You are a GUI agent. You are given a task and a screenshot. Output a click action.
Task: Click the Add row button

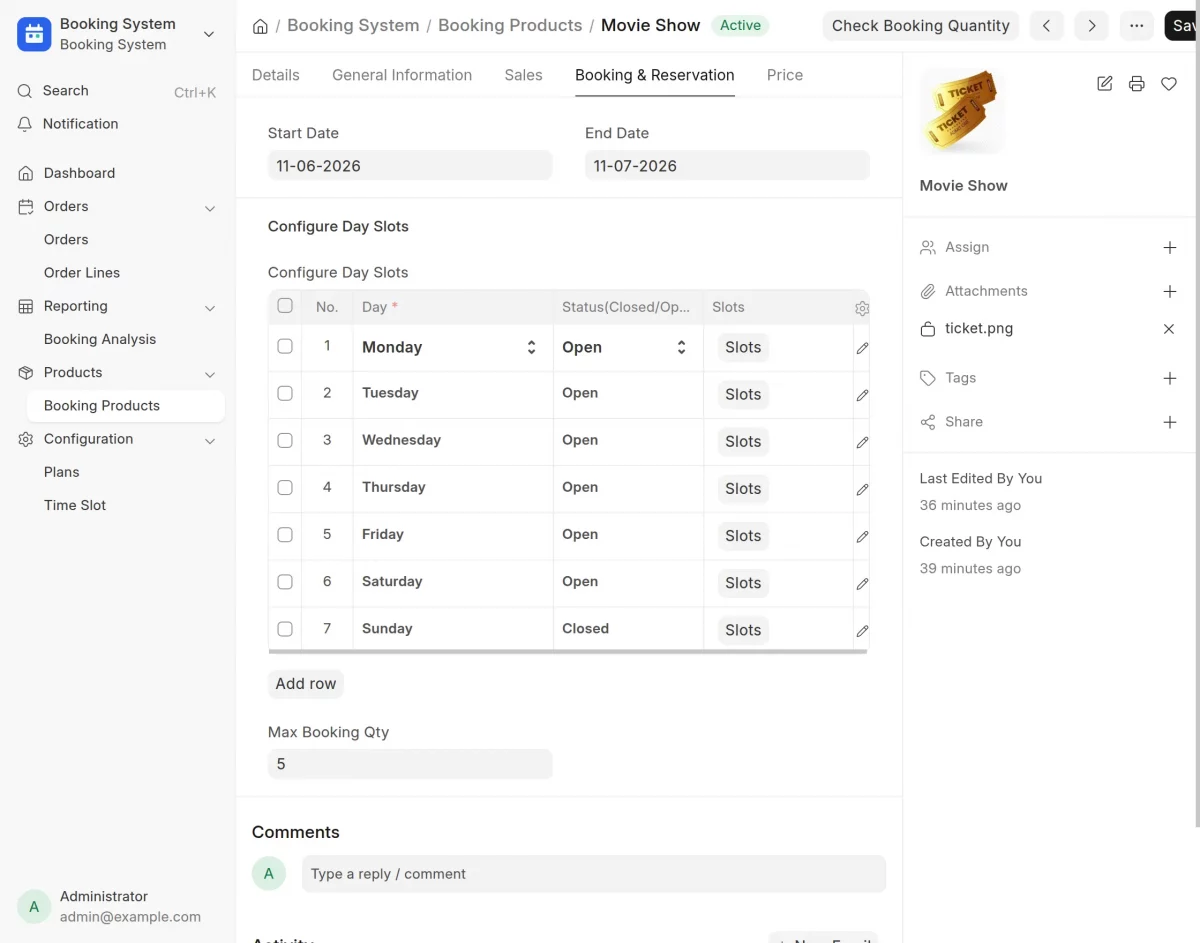[306, 684]
